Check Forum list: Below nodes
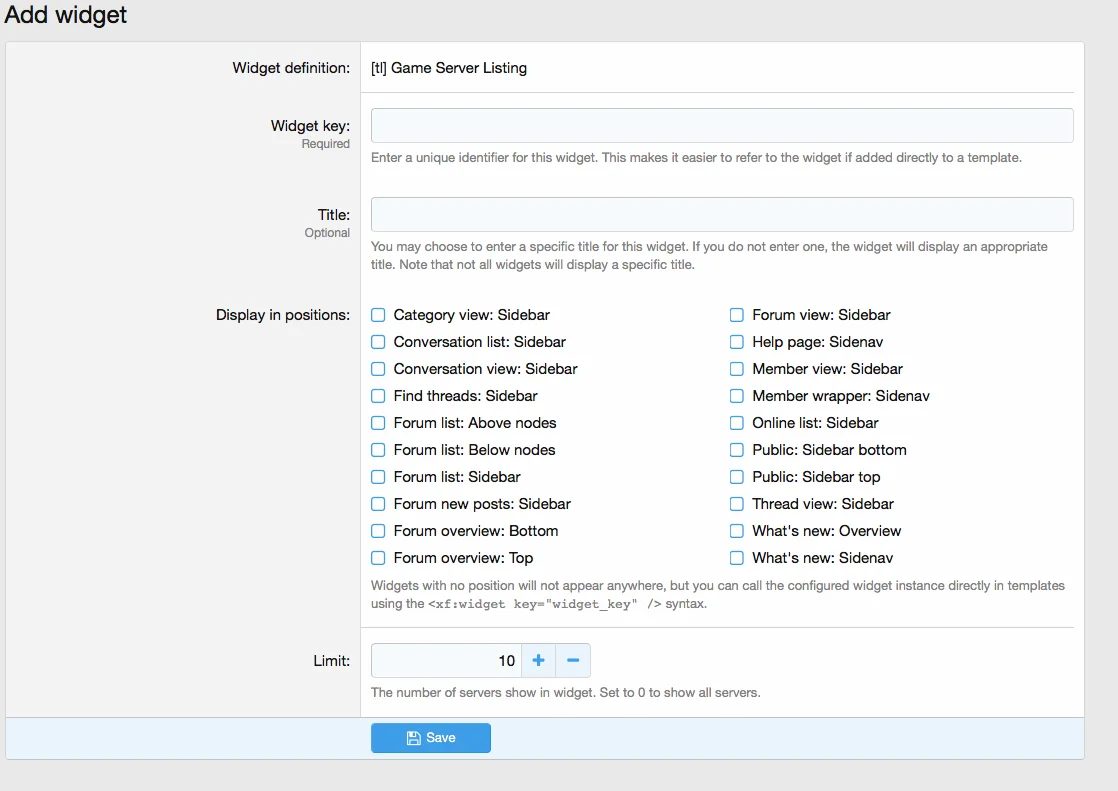The width and height of the screenshot is (1118, 791). 378,450
